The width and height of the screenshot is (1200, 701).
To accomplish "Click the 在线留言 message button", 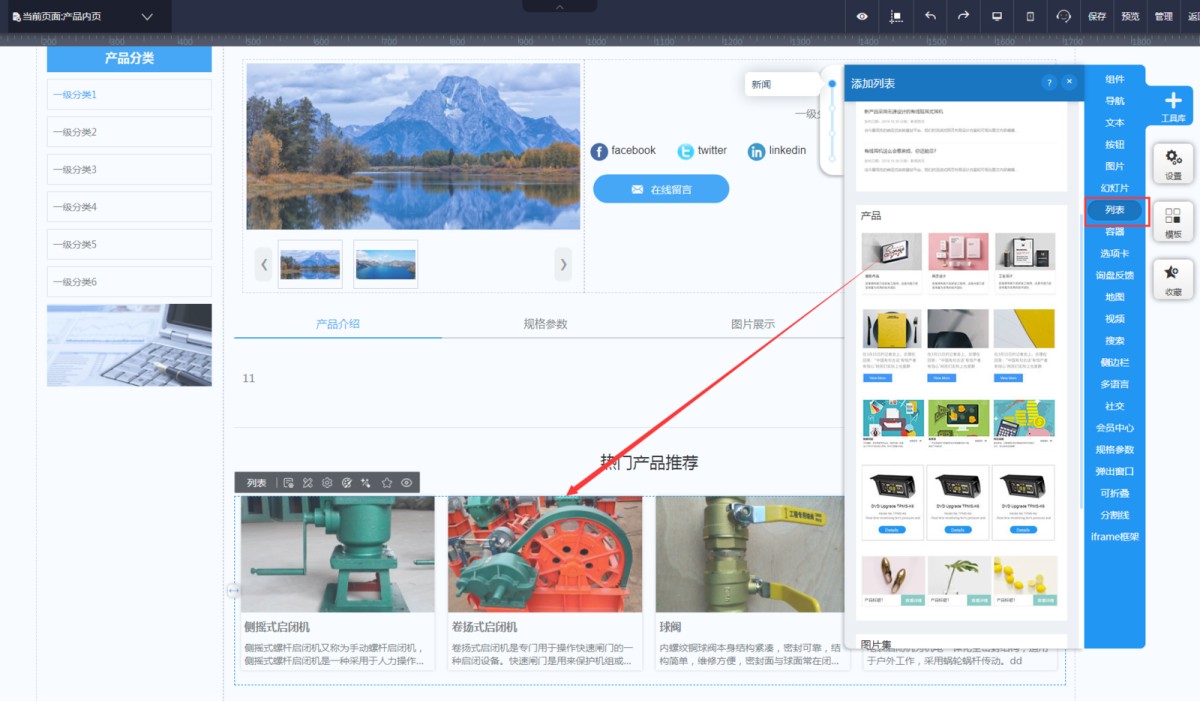I will pyautogui.click(x=661, y=189).
